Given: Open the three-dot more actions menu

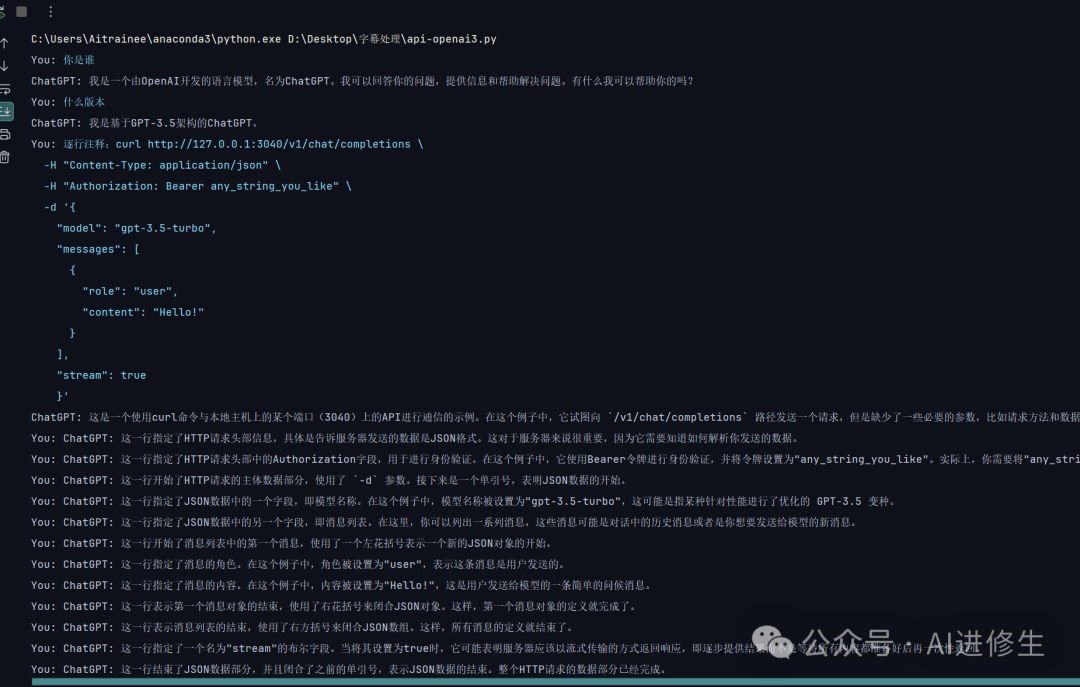Looking at the screenshot, I should (x=50, y=12).
